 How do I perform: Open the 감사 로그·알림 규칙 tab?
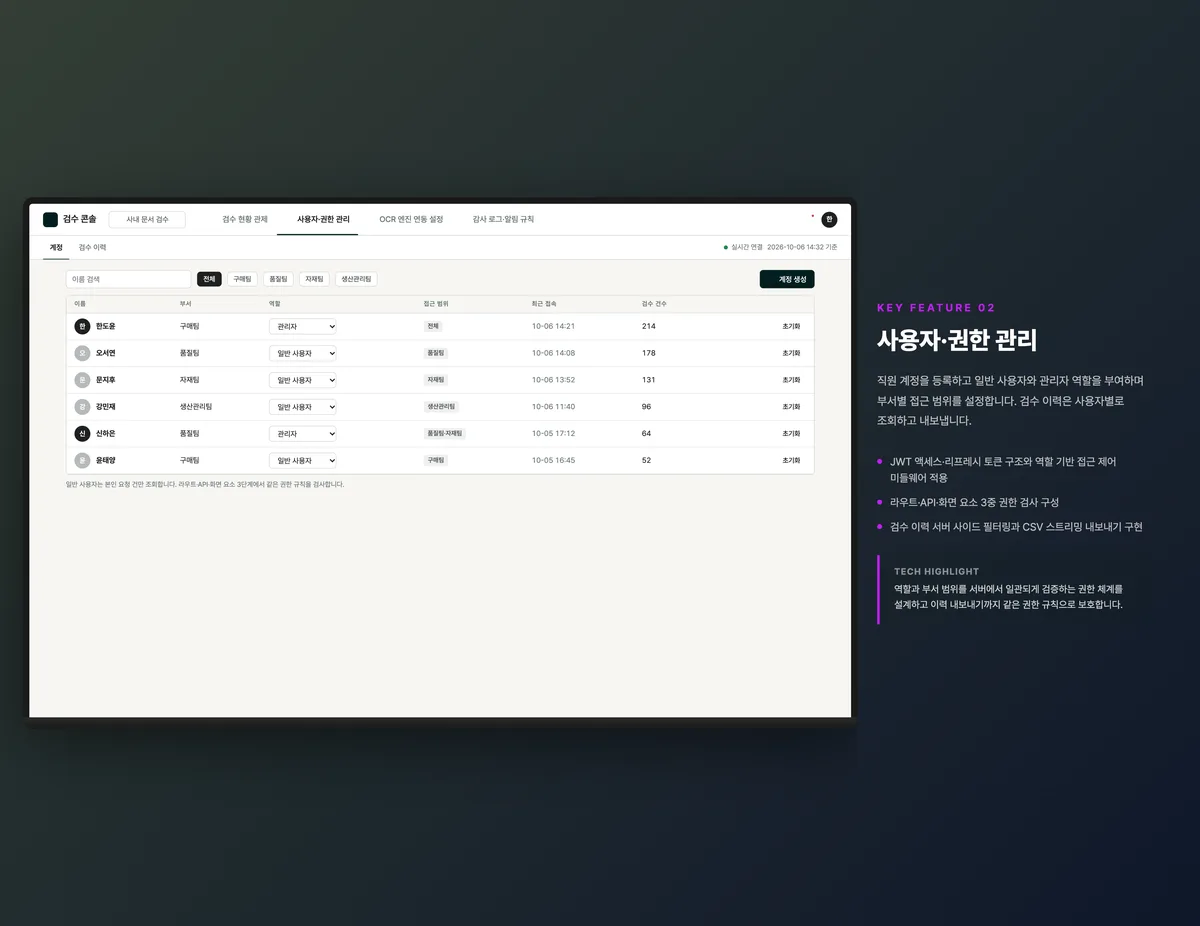[503, 219]
